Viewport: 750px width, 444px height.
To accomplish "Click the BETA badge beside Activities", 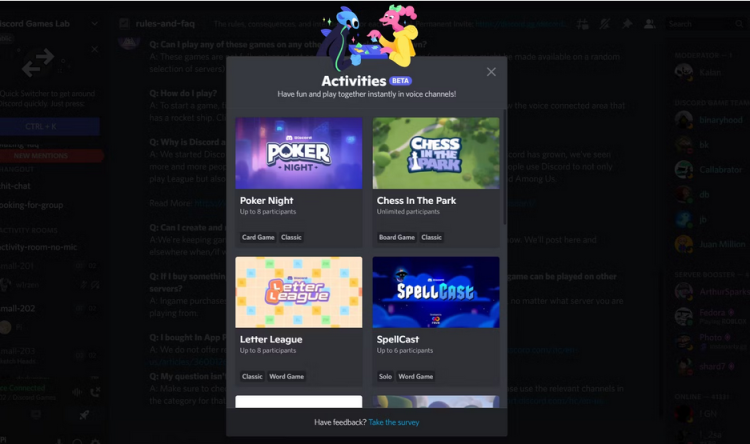I will tap(400, 81).
